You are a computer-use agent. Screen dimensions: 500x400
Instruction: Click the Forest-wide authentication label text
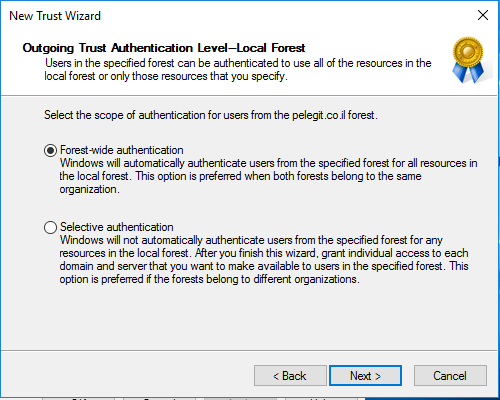tap(122, 150)
